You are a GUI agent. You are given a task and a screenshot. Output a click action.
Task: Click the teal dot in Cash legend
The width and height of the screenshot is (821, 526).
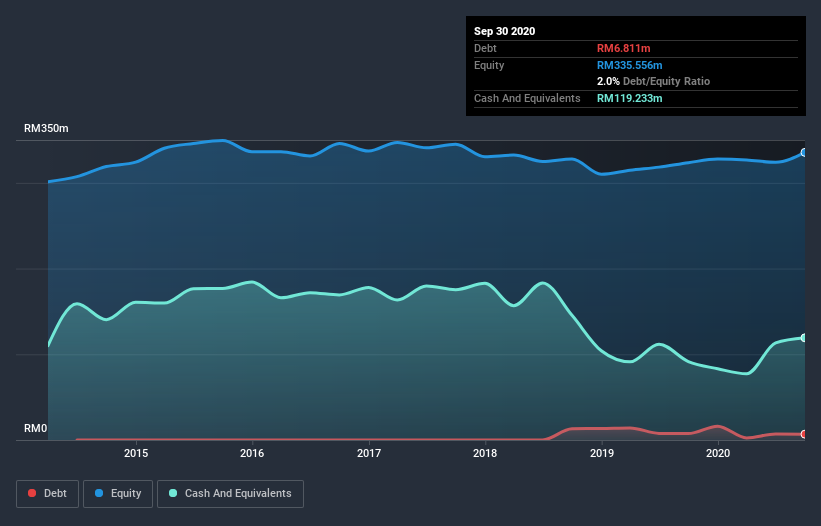[x=173, y=493]
